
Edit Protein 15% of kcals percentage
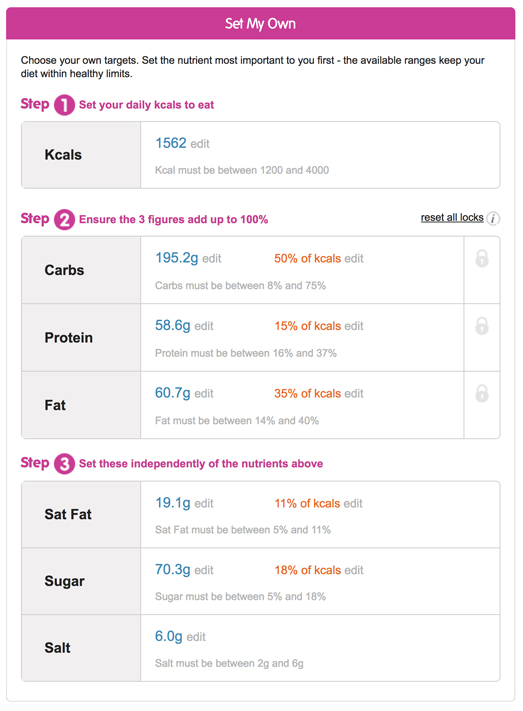tap(354, 326)
